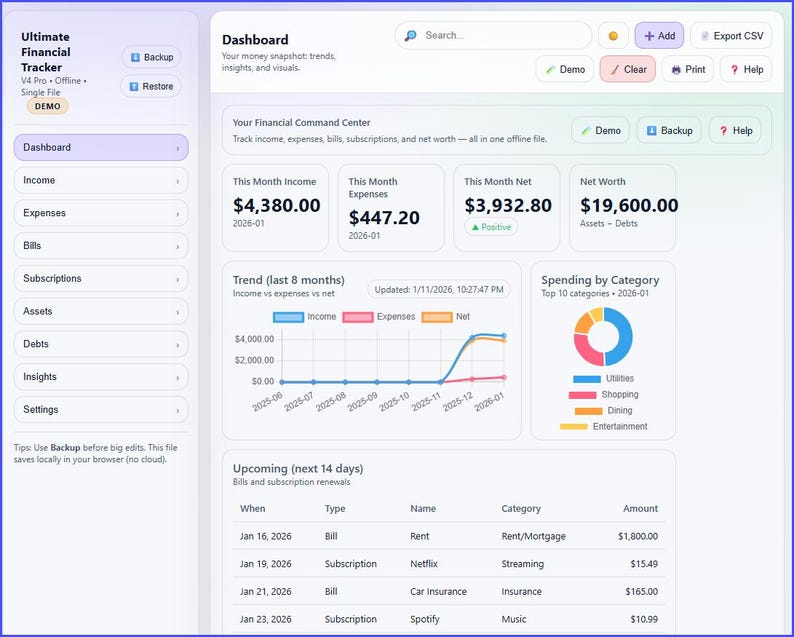Click the chevron on the Settings item
The width and height of the screenshot is (794, 637).
(x=177, y=411)
